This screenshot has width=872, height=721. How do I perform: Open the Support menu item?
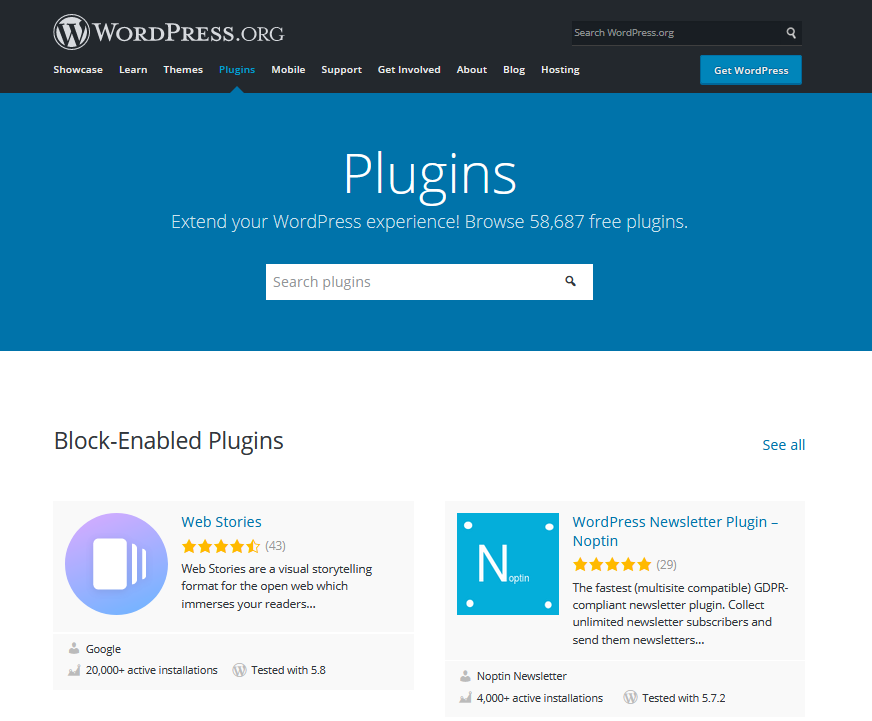pos(341,70)
